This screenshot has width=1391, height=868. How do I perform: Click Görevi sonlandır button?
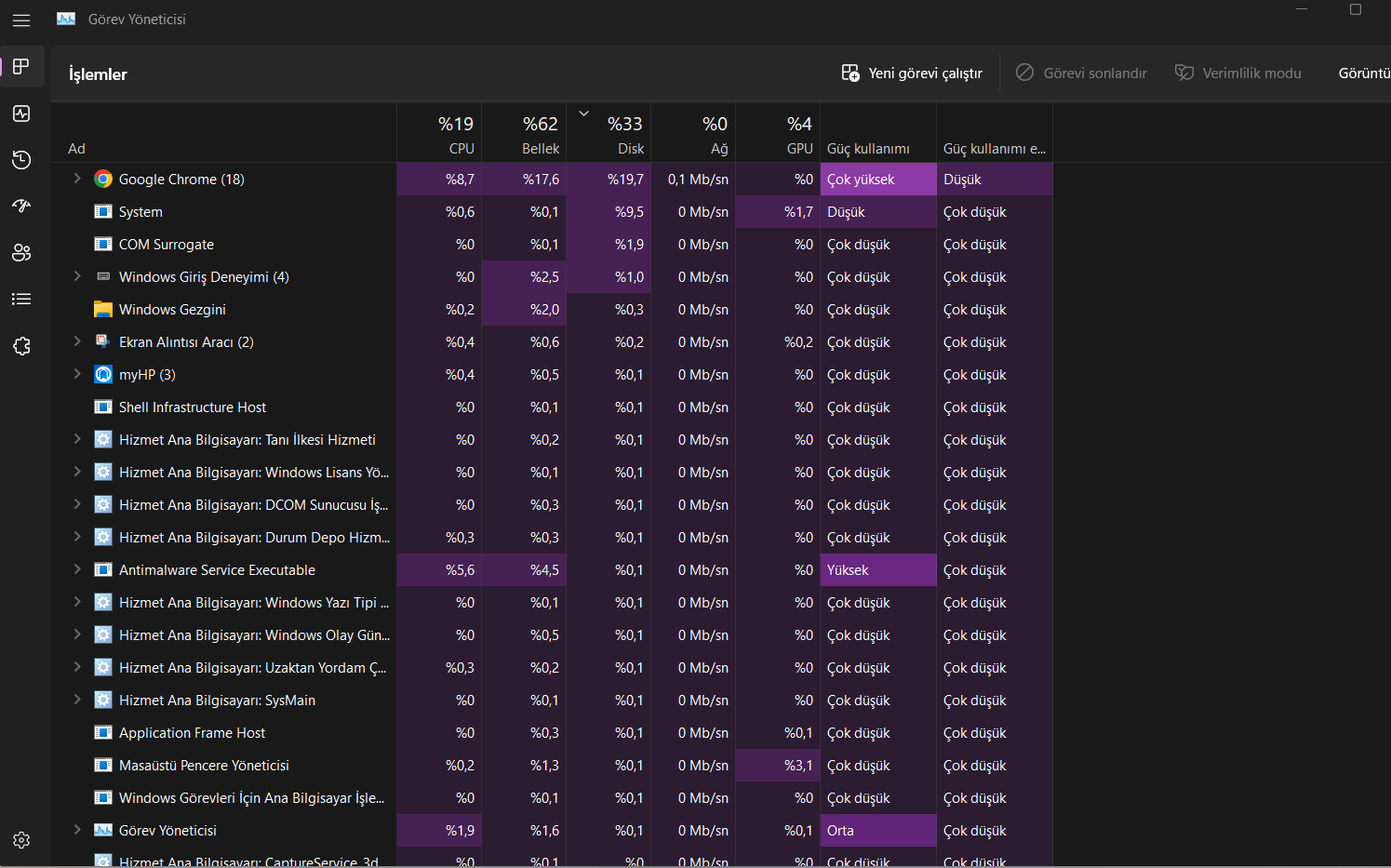(1081, 73)
